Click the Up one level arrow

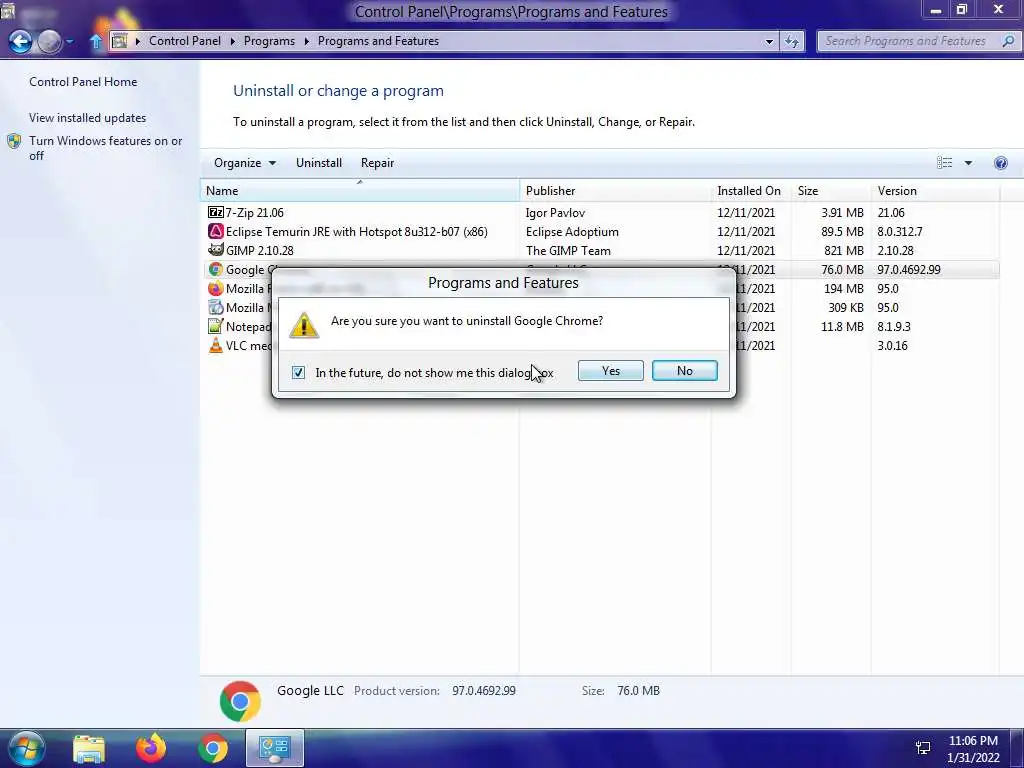(x=95, y=41)
